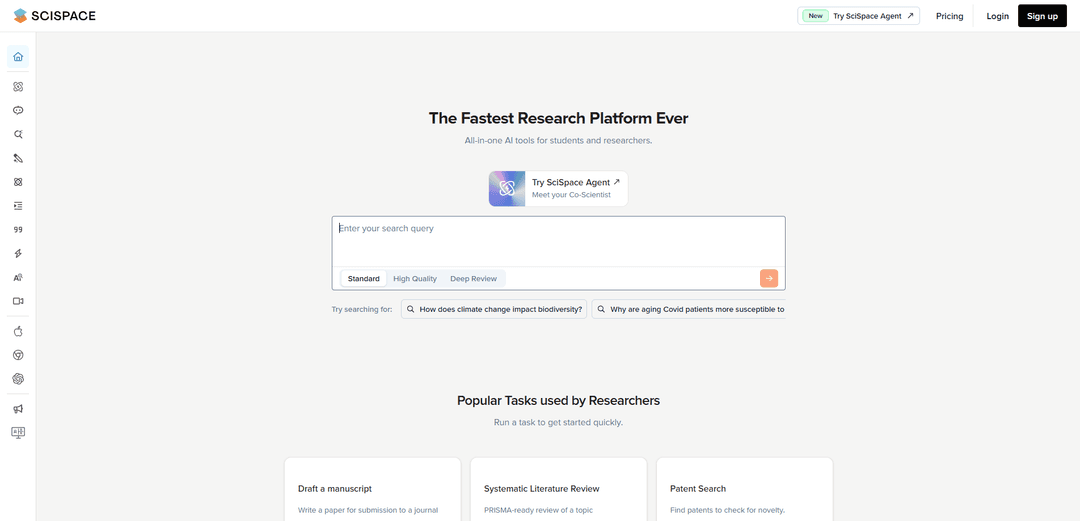The height and width of the screenshot is (521, 1080).
Task: Open 'Try SciSpace Agent' card under the headline
Action: (x=559, y=189)
